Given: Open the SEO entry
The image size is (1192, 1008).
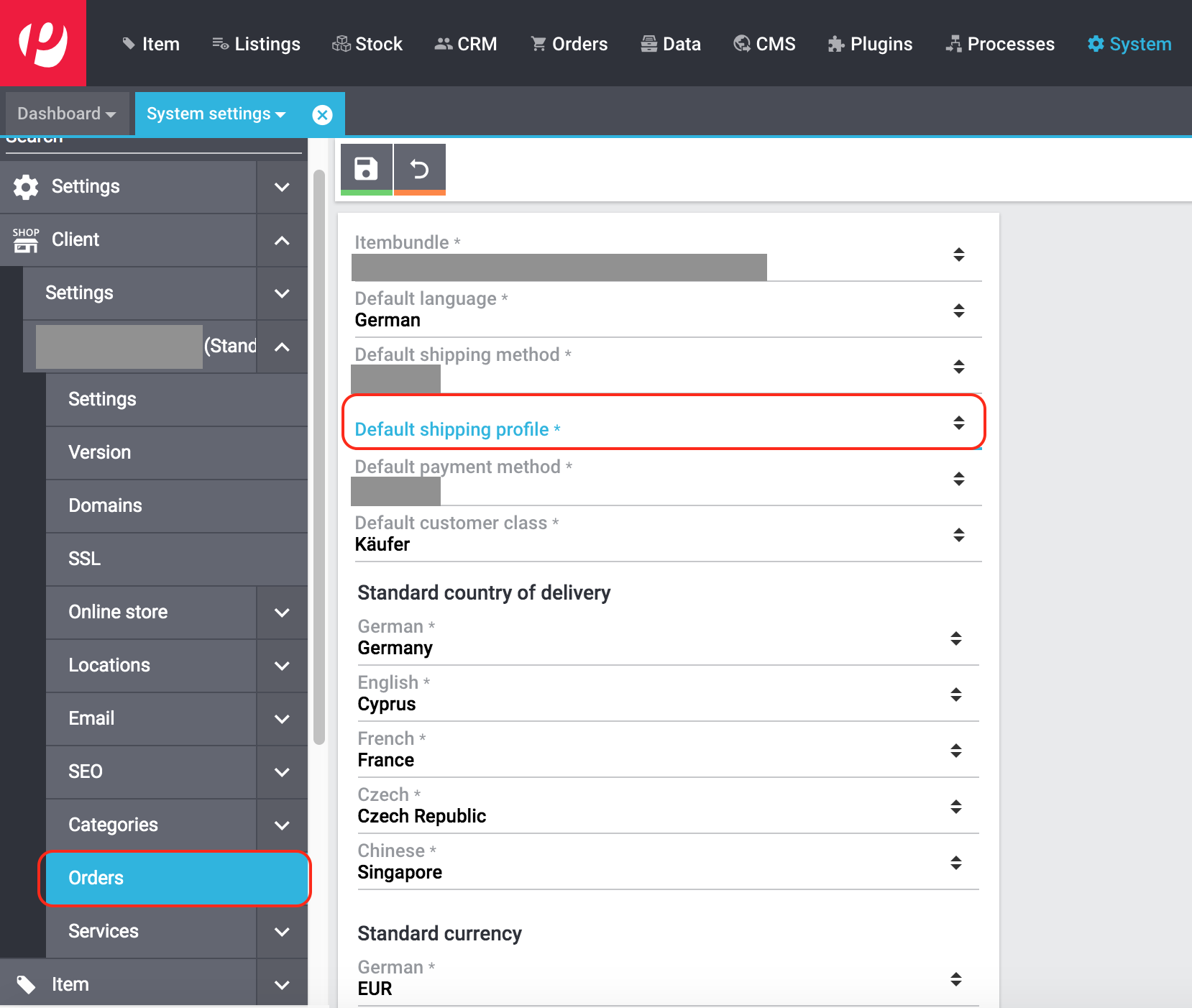Looking at the screenshot, I should point(151,772).
